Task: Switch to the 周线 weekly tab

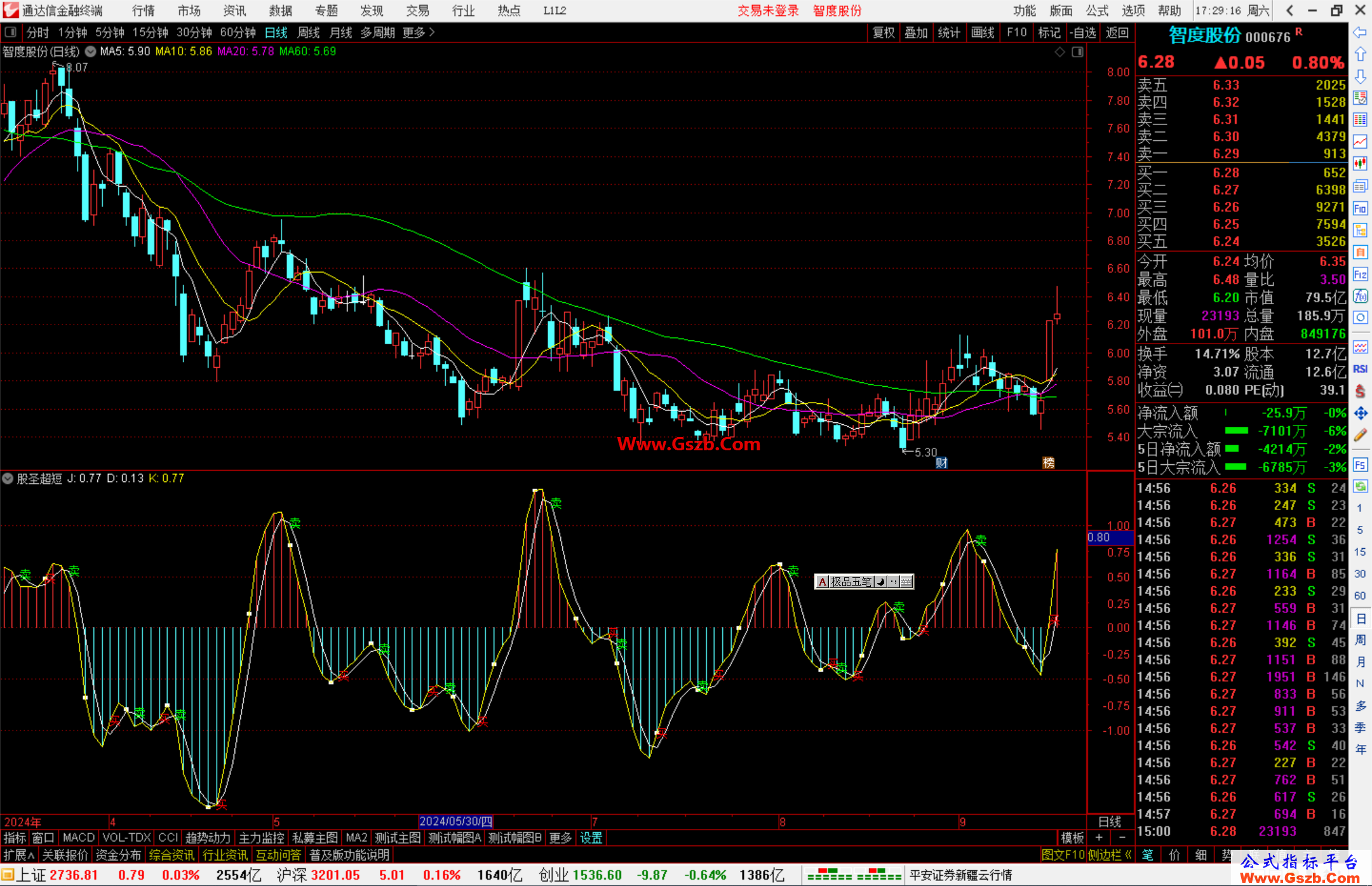Action: coord(309,32)
